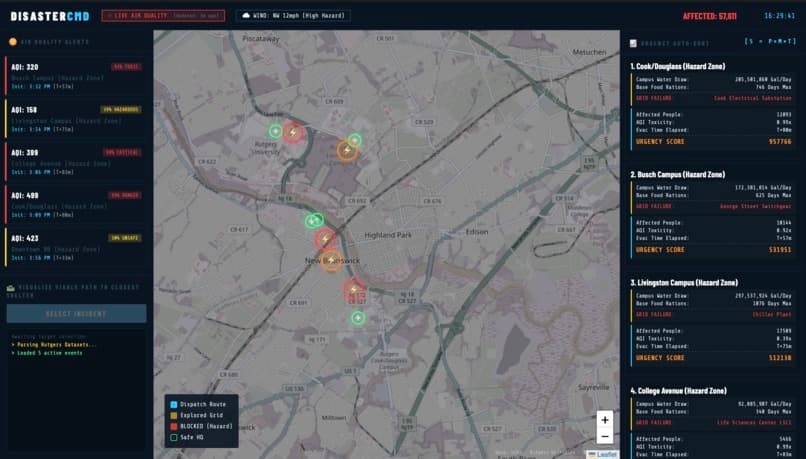Click the DISASTERCMD logo
The height and width of the screenshot is (459, 806).
click(50, 16)
